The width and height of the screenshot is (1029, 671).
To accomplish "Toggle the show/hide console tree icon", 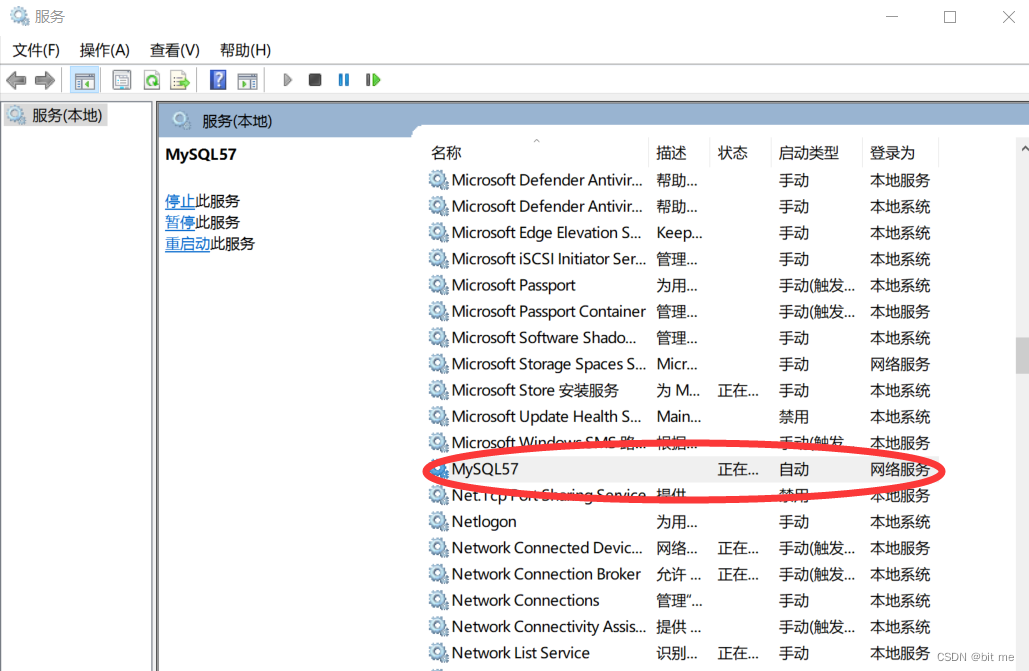I will pos(85,81).
